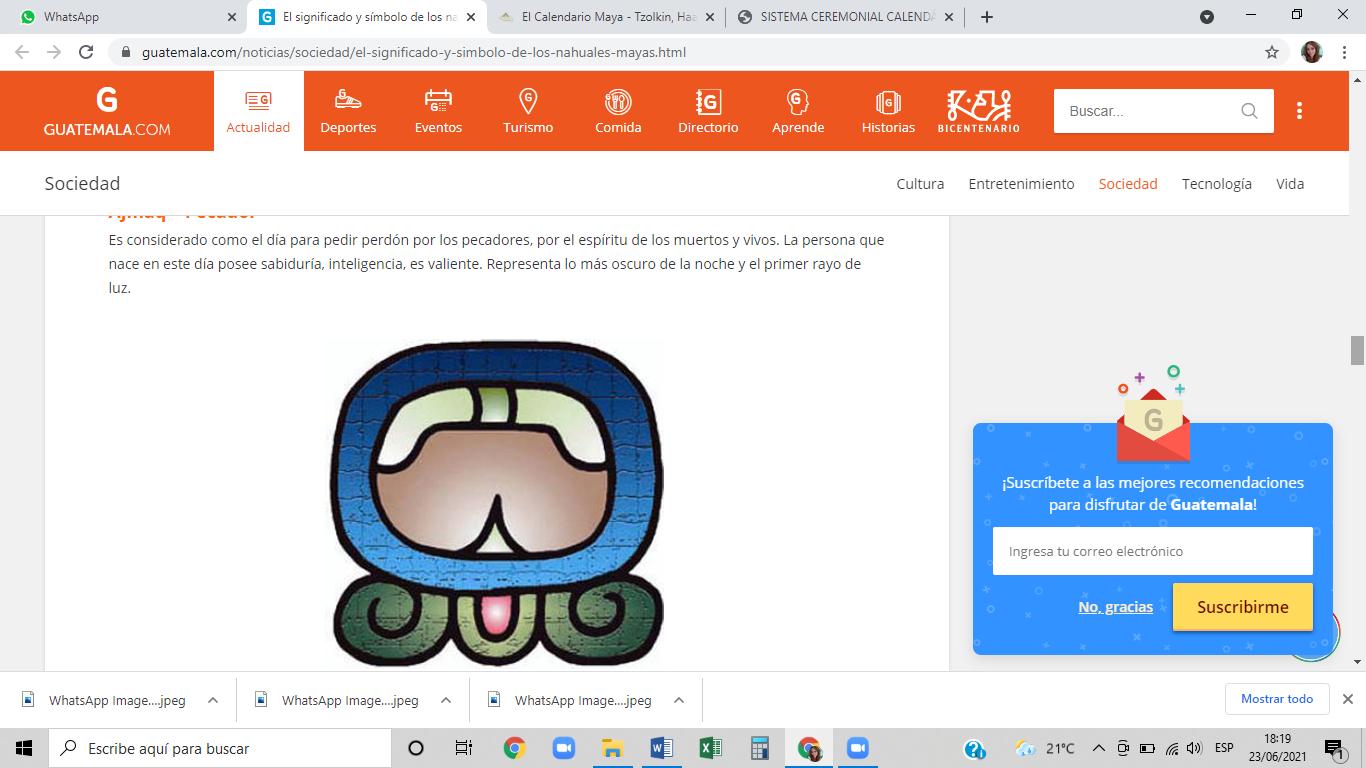1366x768 pixels.
Task: Launch Calculator from the taskbar
Action: (x=759, y=748)
